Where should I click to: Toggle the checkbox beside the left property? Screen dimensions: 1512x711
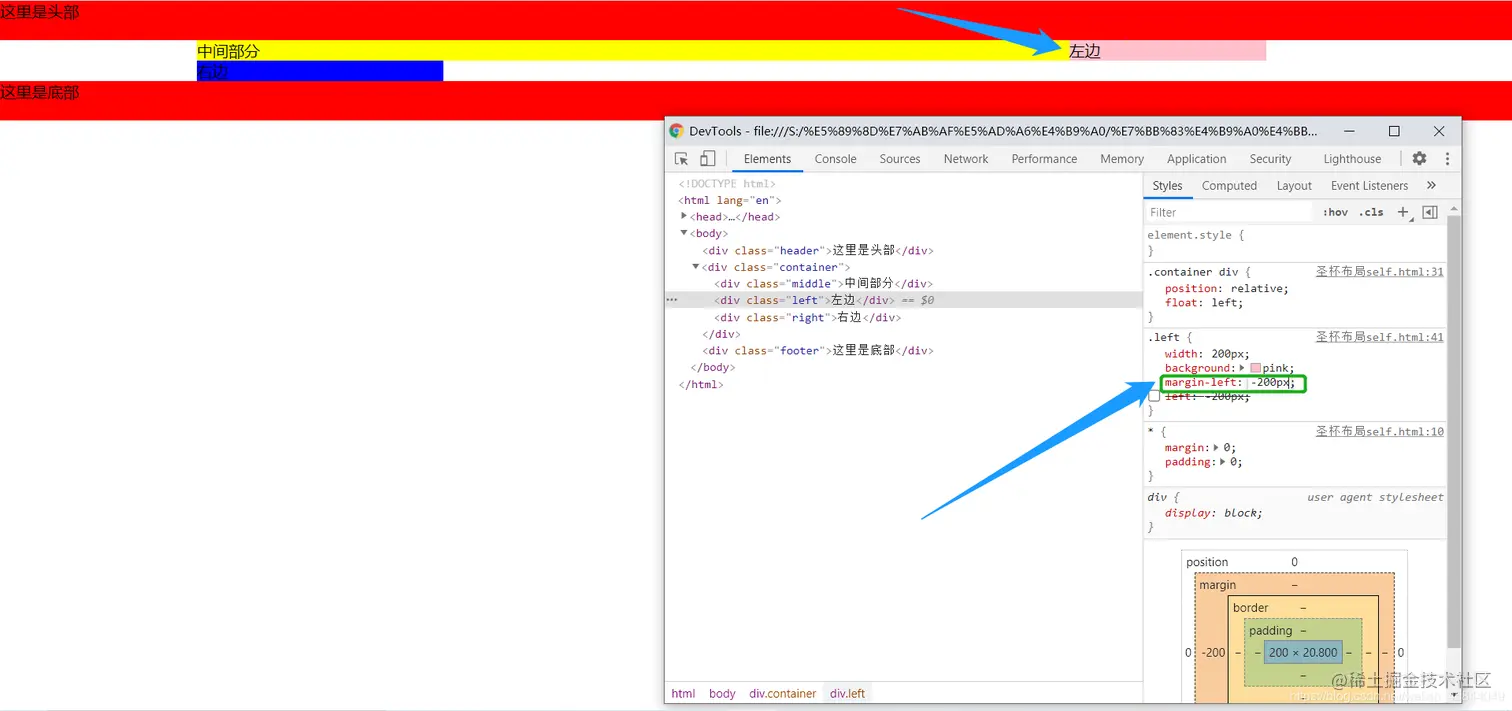click(1154, 396)
